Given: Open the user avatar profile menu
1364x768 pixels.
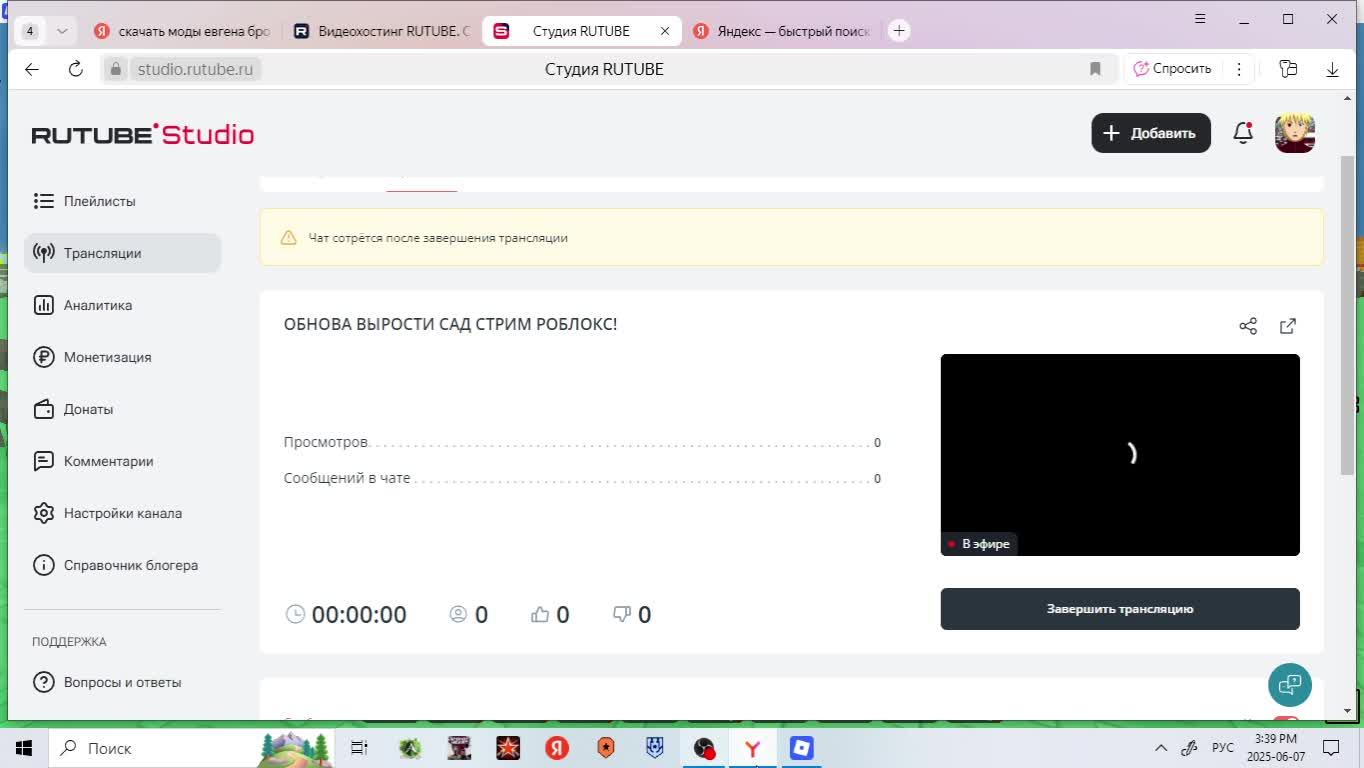Looking at the screenshot, I should 1295,133.
